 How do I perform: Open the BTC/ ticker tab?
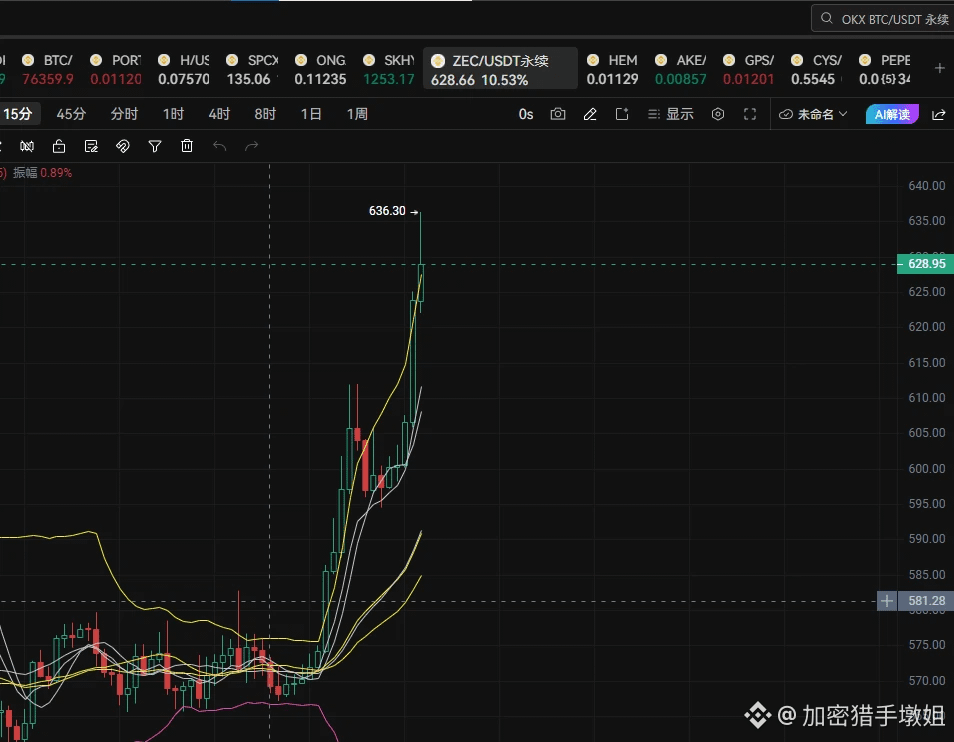(47, 69)
